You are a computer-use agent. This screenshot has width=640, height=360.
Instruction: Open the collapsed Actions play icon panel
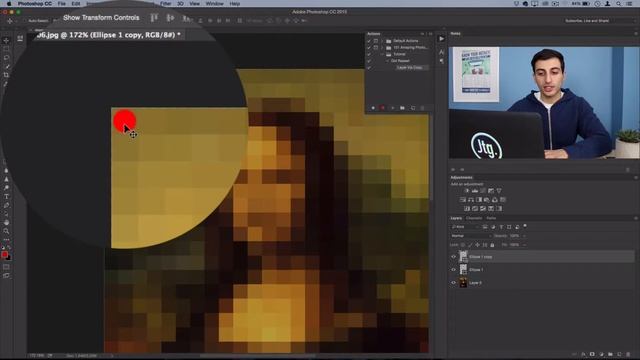click(x=441, y=39)
